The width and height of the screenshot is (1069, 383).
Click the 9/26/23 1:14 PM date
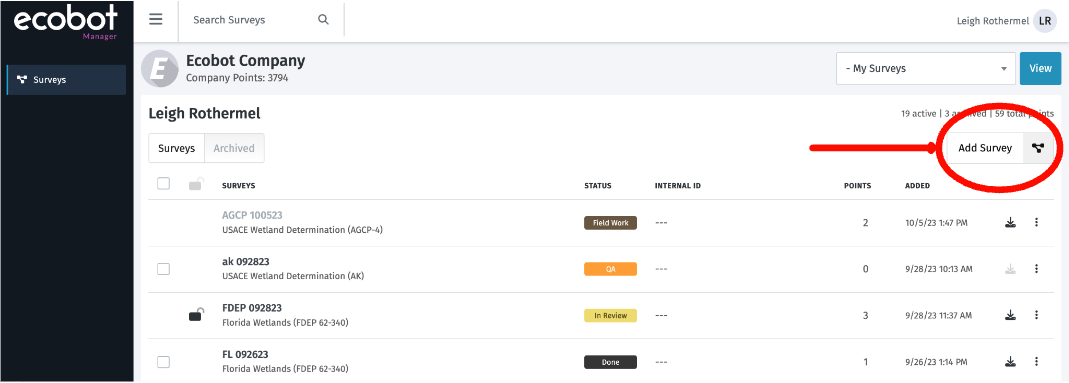click(935, 362)
